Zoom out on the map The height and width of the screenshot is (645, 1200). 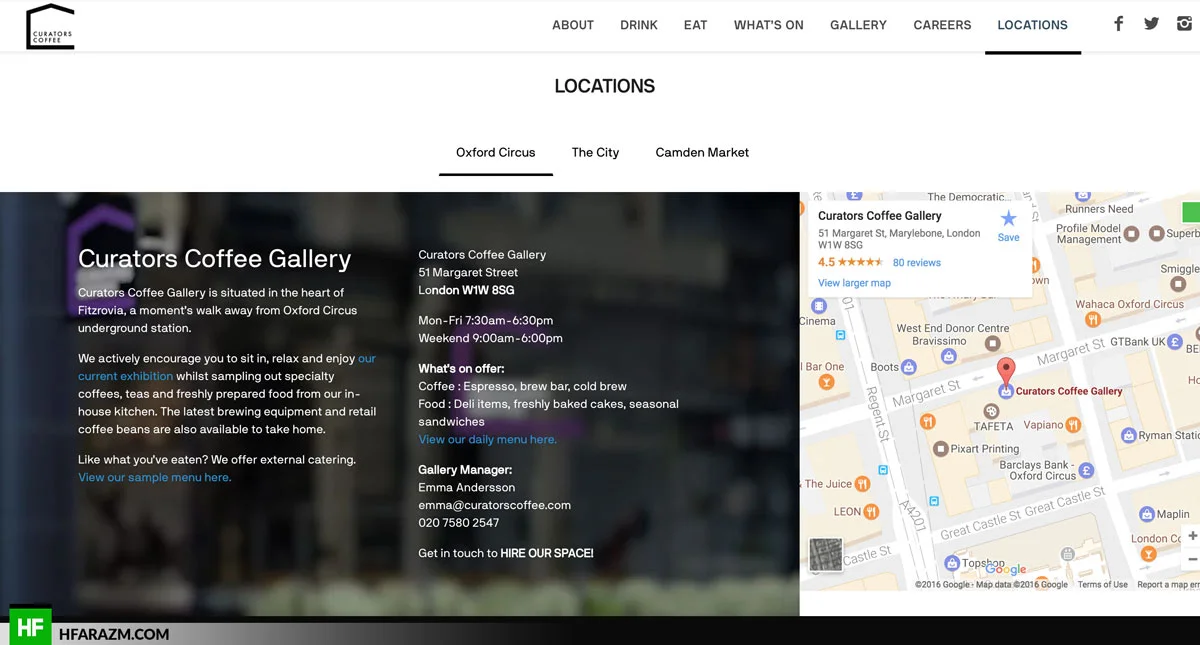click(x=1192, y=559)
